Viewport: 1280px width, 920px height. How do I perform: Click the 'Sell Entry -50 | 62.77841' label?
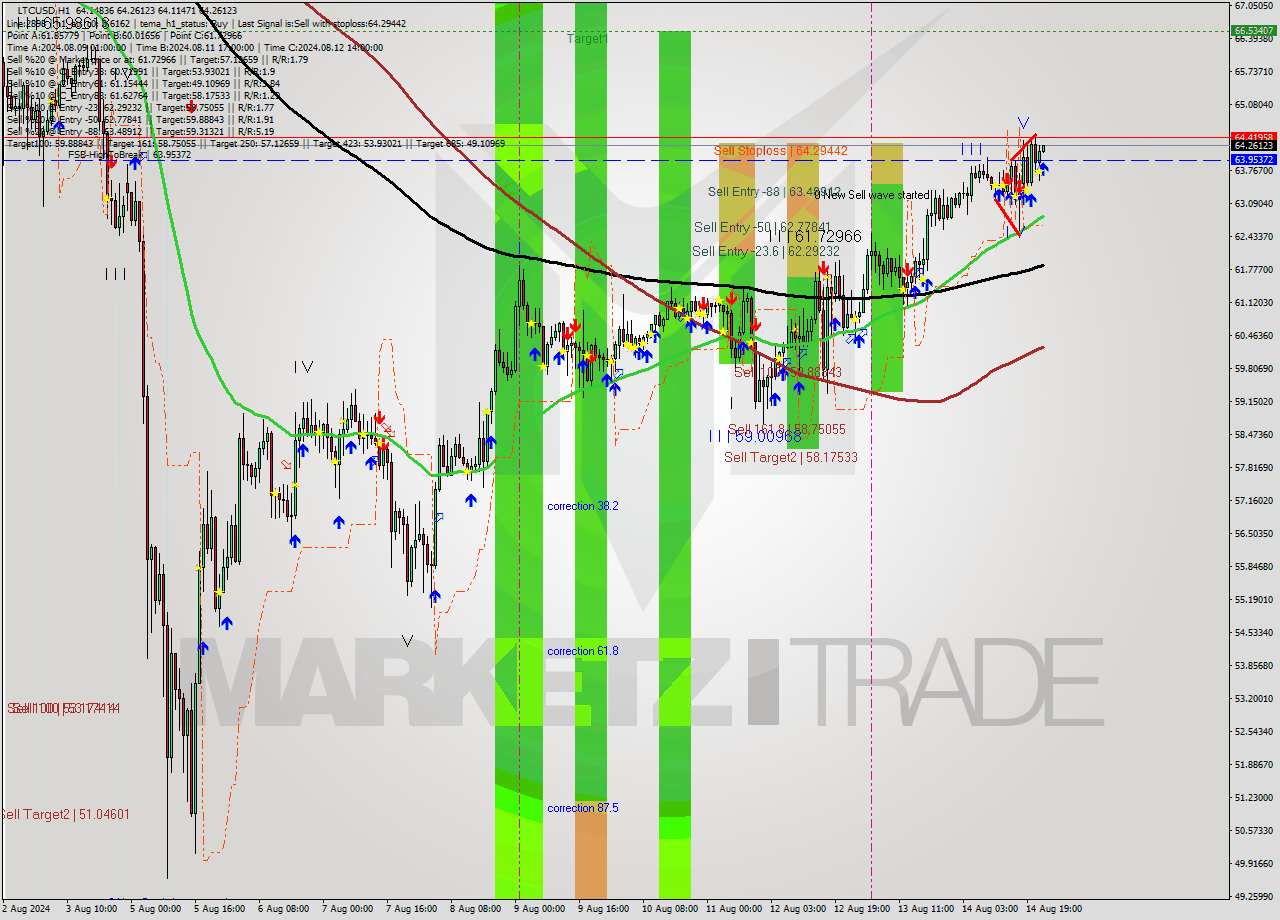coord(763,227)
